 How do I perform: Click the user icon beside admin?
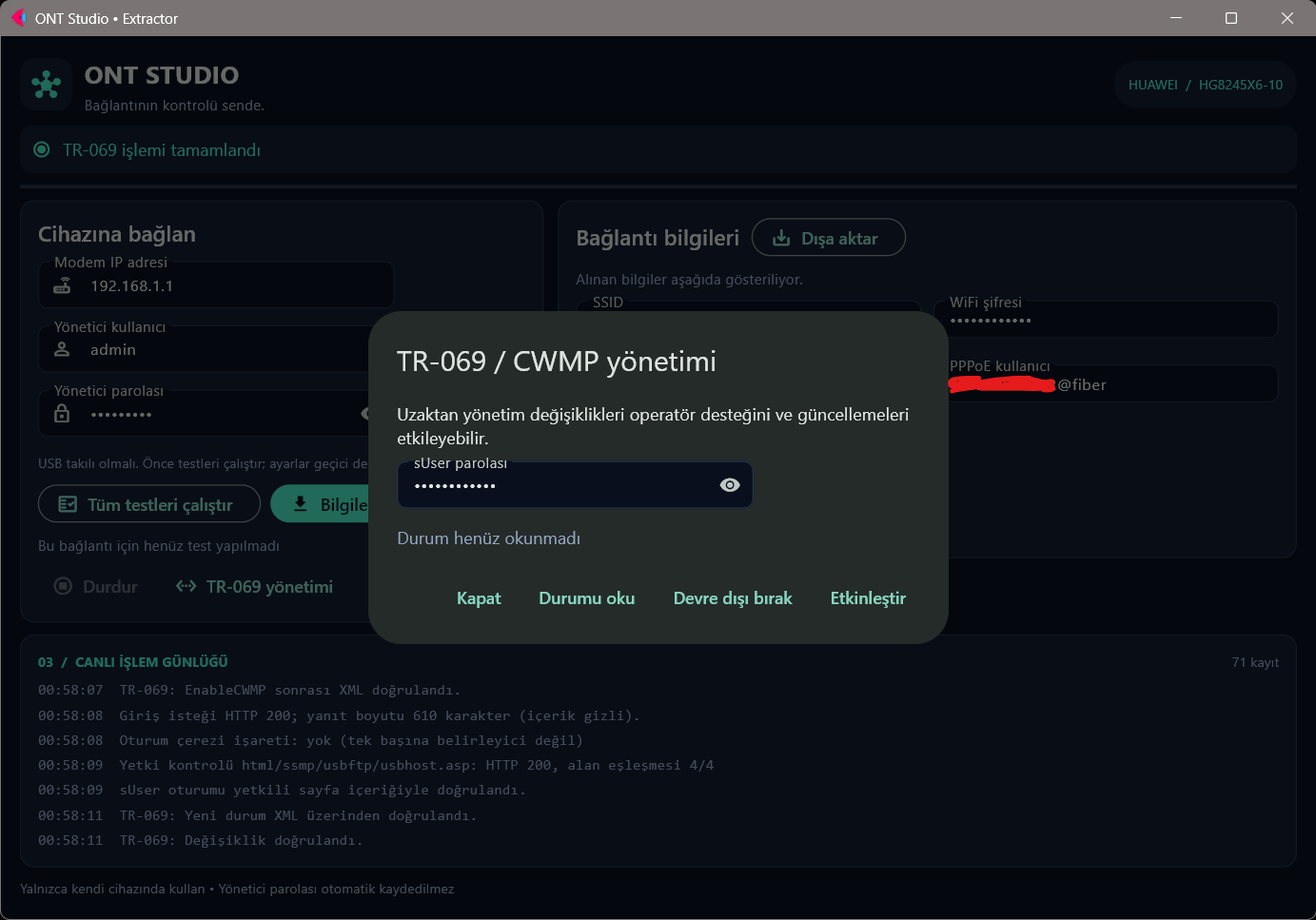pyautogui.click(x=62, y=349)
